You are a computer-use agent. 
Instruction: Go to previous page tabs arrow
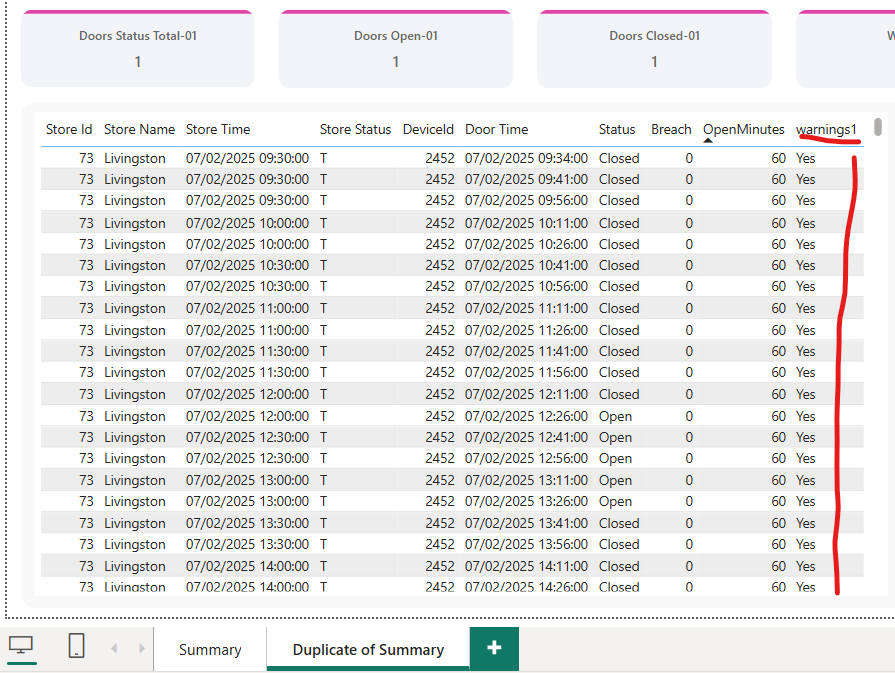(114, 648)
